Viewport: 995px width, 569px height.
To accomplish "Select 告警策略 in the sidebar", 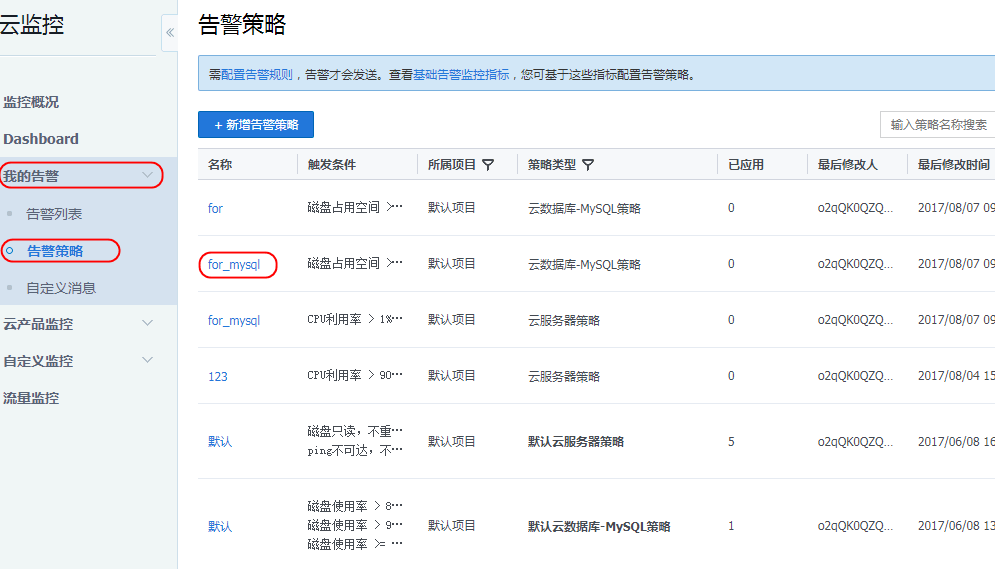I will coord(55,251).
